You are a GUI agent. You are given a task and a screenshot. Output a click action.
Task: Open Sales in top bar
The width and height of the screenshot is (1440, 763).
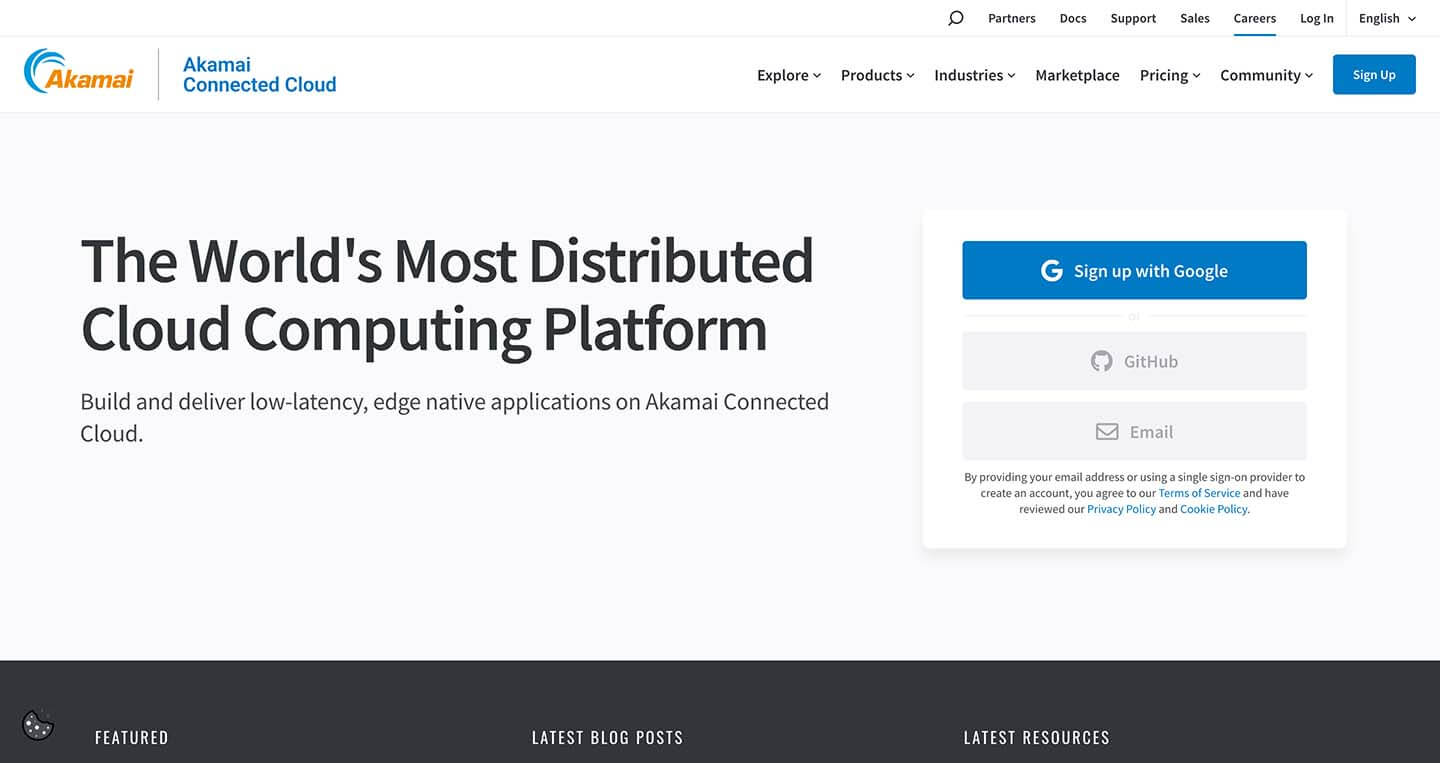point(1195,18)
